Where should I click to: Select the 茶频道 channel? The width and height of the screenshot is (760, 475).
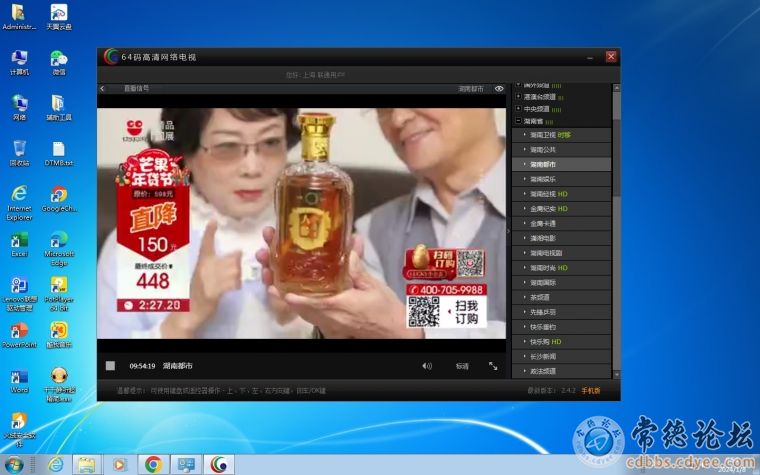point(561,298)
